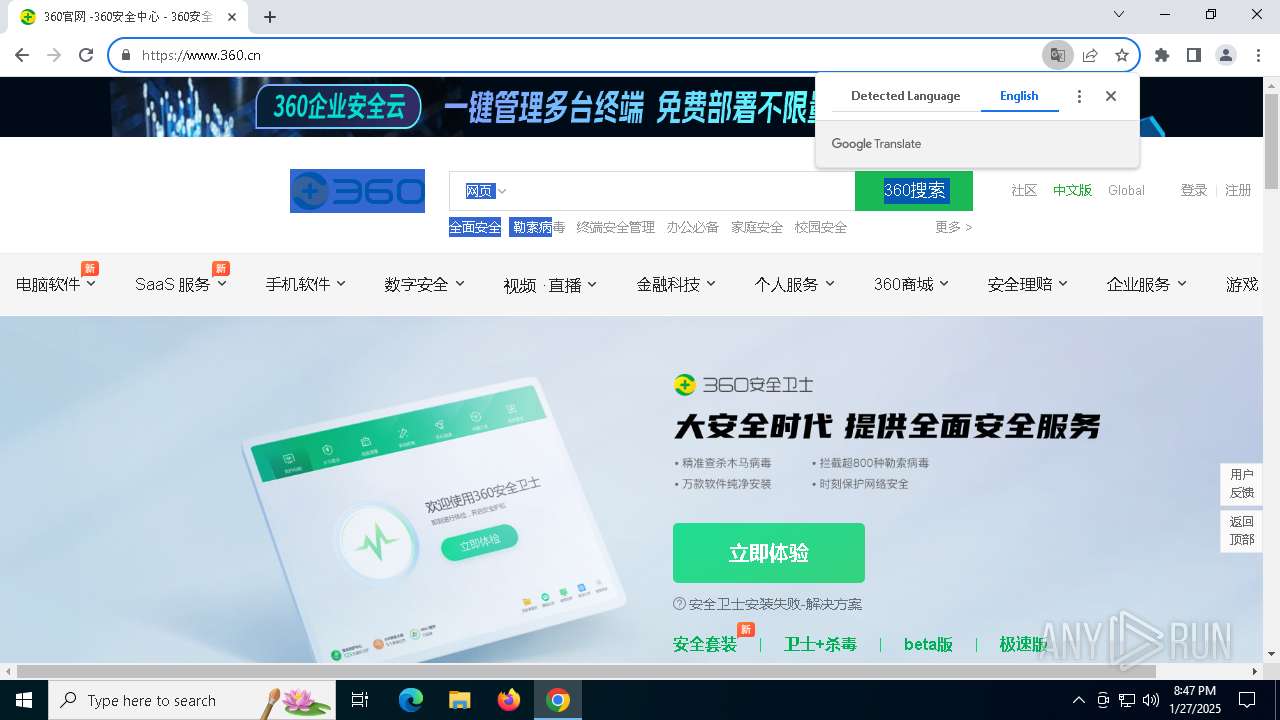Image resolution: width=1280 pixels, height=720 pixels.
Task: Click the share page icon
Action: tap(1090, 55)
